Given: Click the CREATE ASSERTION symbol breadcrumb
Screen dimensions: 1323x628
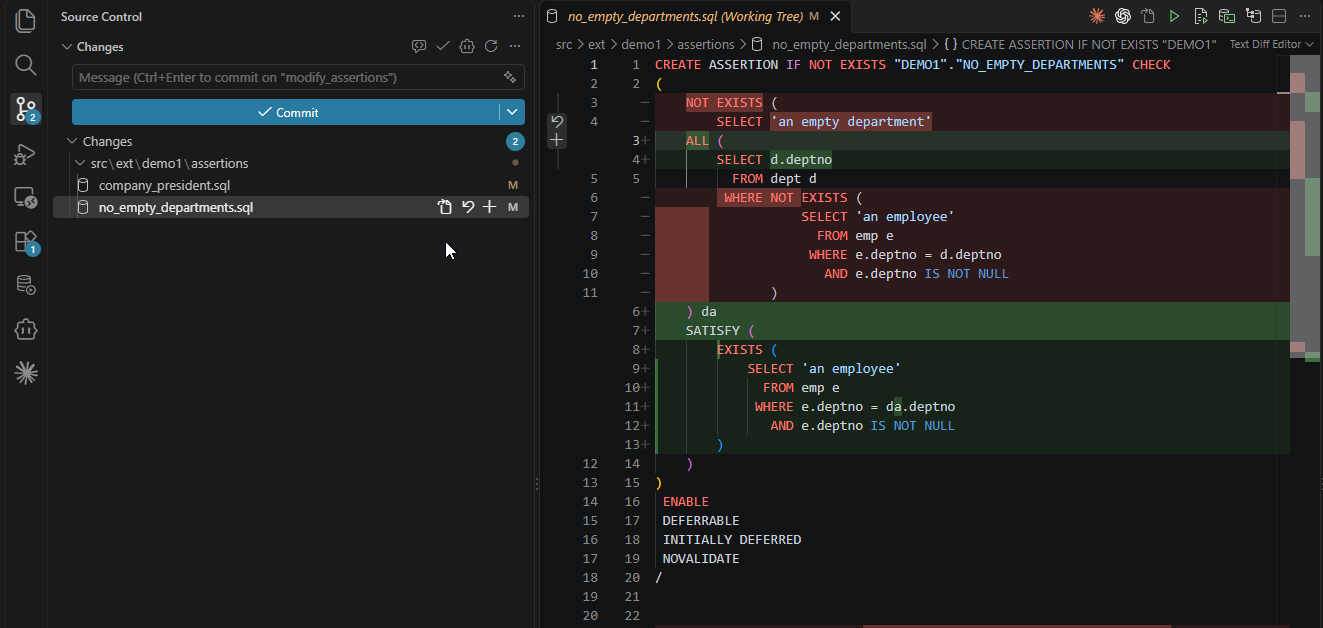Looking at the screenshot, I should point(1079,44).
